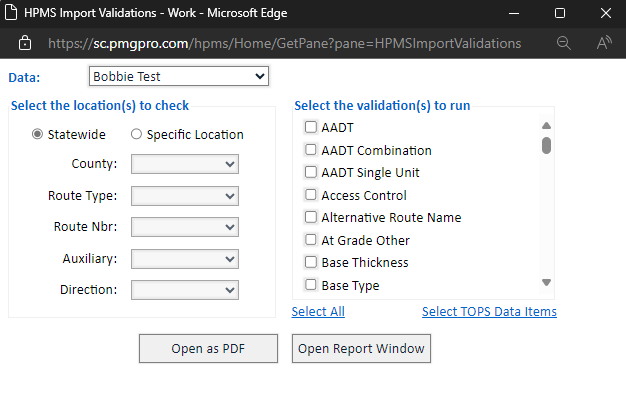The width and height of the screenshot is (626, 401).
Task: Click the zoom out magnifier icon
Action: point(564,44)
